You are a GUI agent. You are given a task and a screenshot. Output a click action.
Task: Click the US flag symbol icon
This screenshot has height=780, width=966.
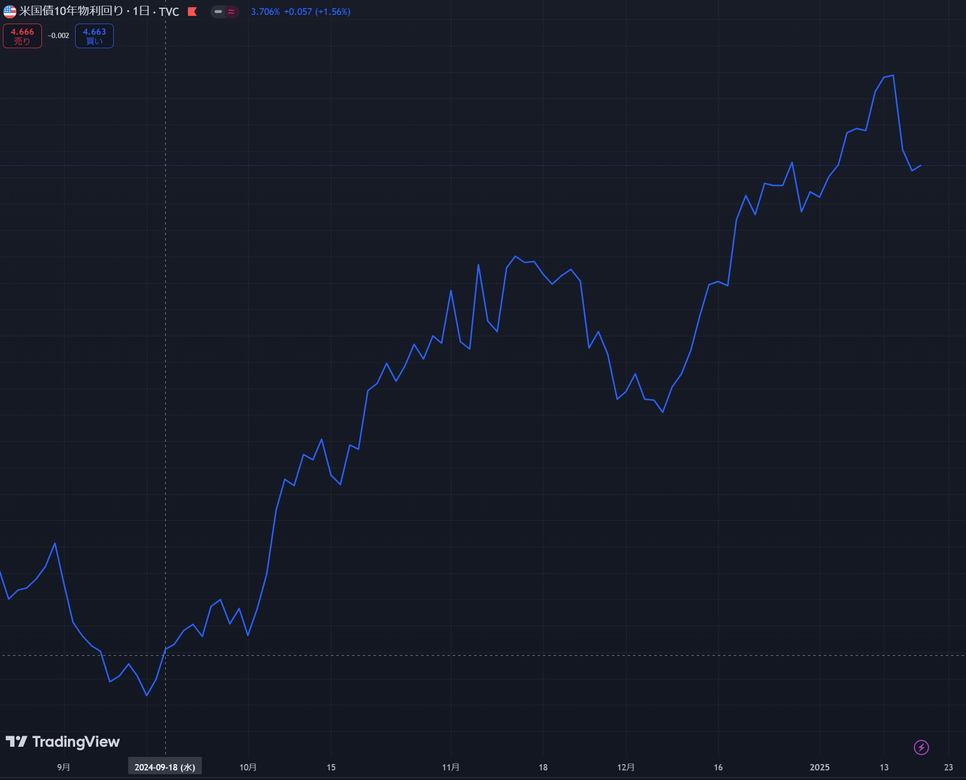[10, 12]
